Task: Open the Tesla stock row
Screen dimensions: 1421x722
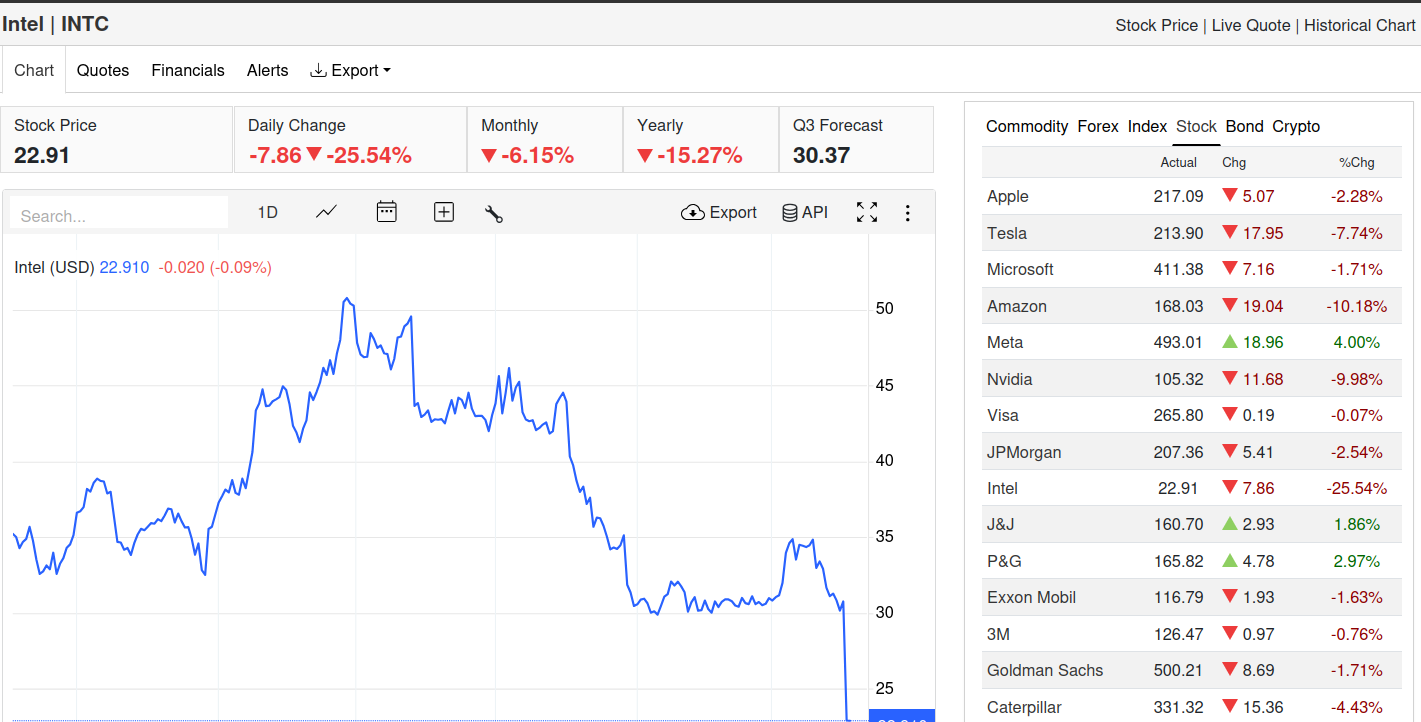Action: coord(1192,233)
